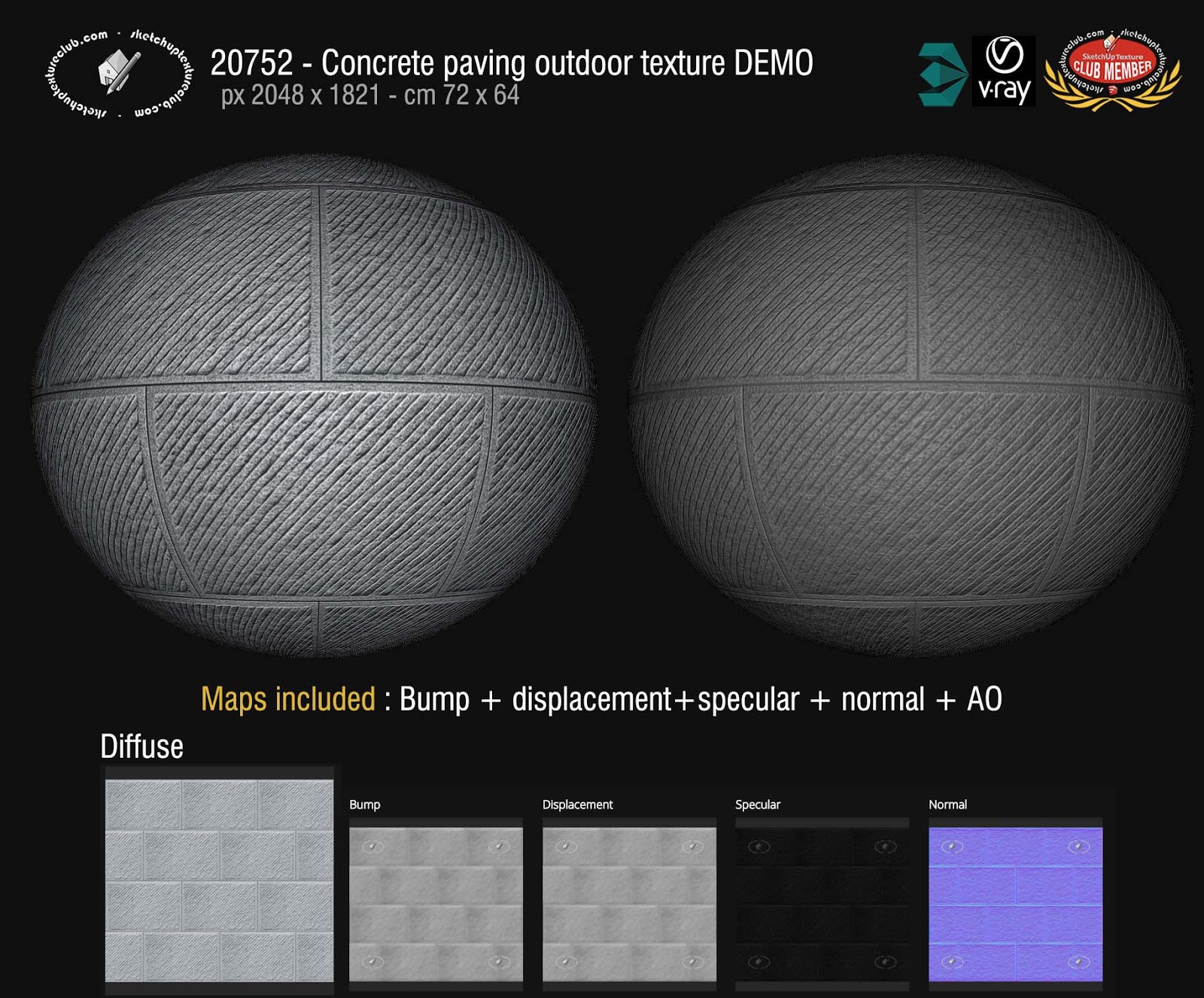Expand the Displacement section
This screenshot has width=1204, height=998.
pyautogui.click(x=577, y=805)
